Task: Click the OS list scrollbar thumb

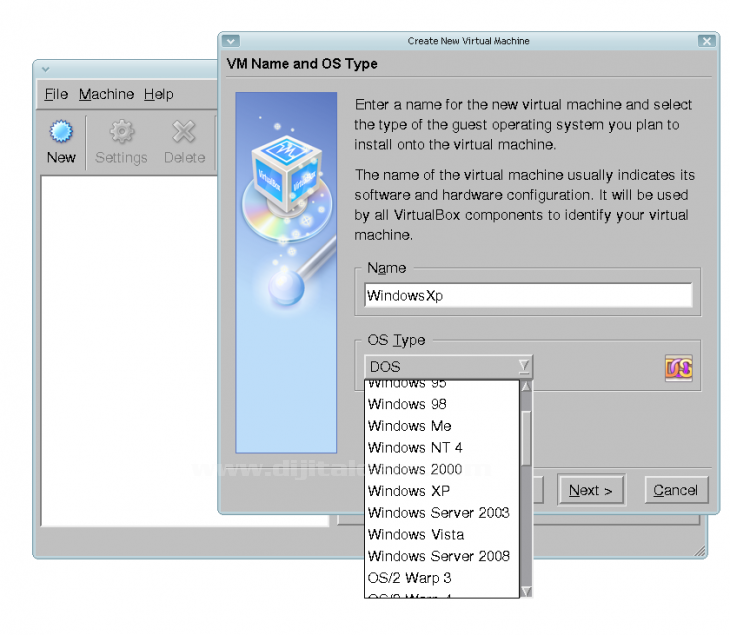Action: pyautogui.click(x=526, y=438)
